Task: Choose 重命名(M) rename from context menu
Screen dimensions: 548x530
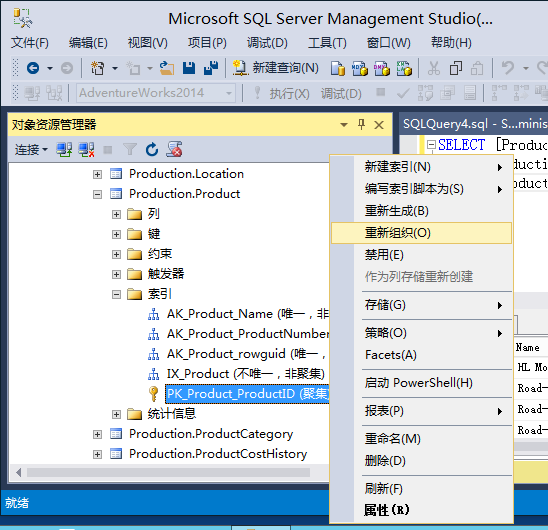Action: pyautogui.click(x=421, y=439)
